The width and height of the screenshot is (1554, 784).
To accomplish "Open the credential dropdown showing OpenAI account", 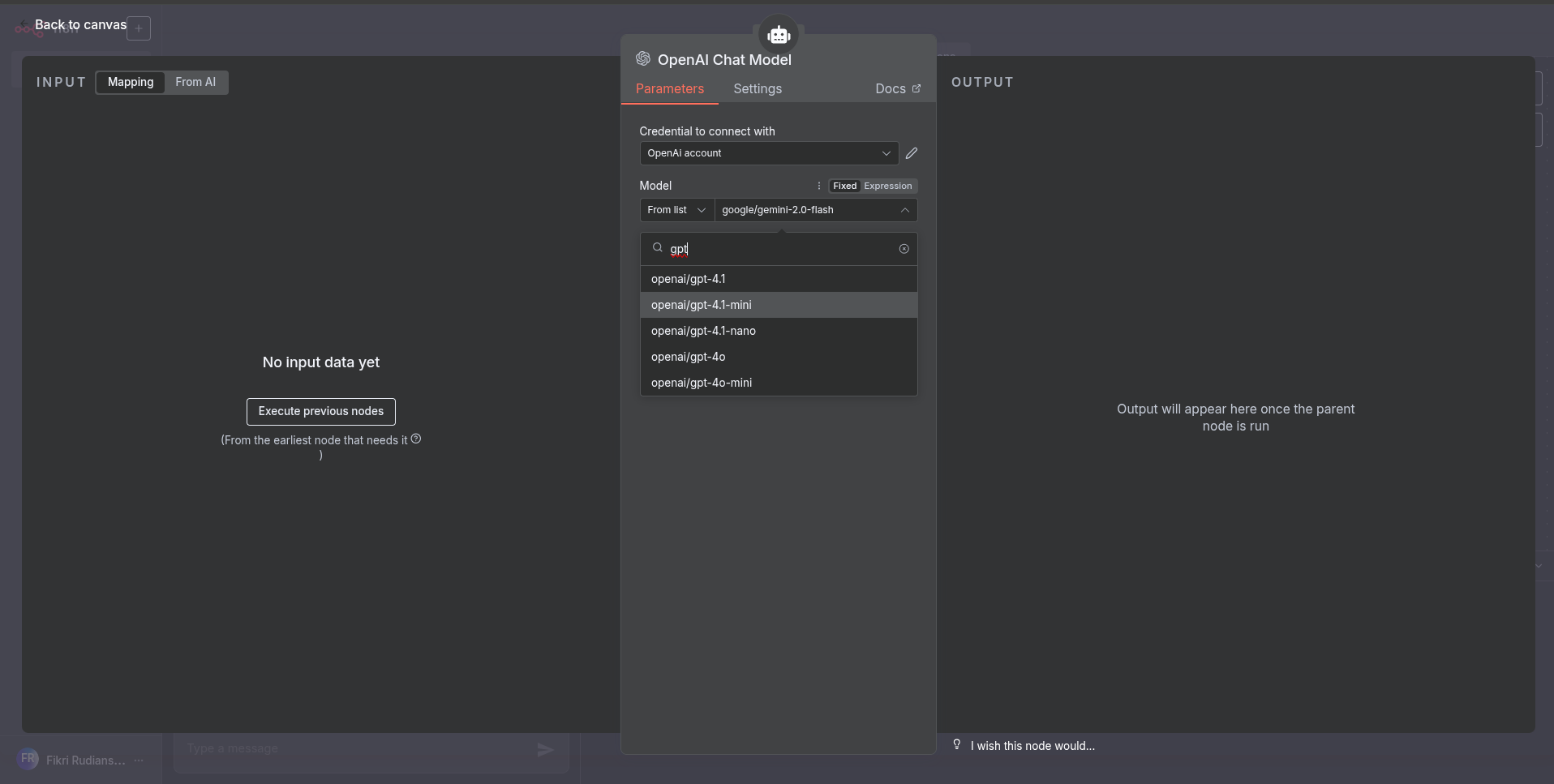I will pos(769,153).
